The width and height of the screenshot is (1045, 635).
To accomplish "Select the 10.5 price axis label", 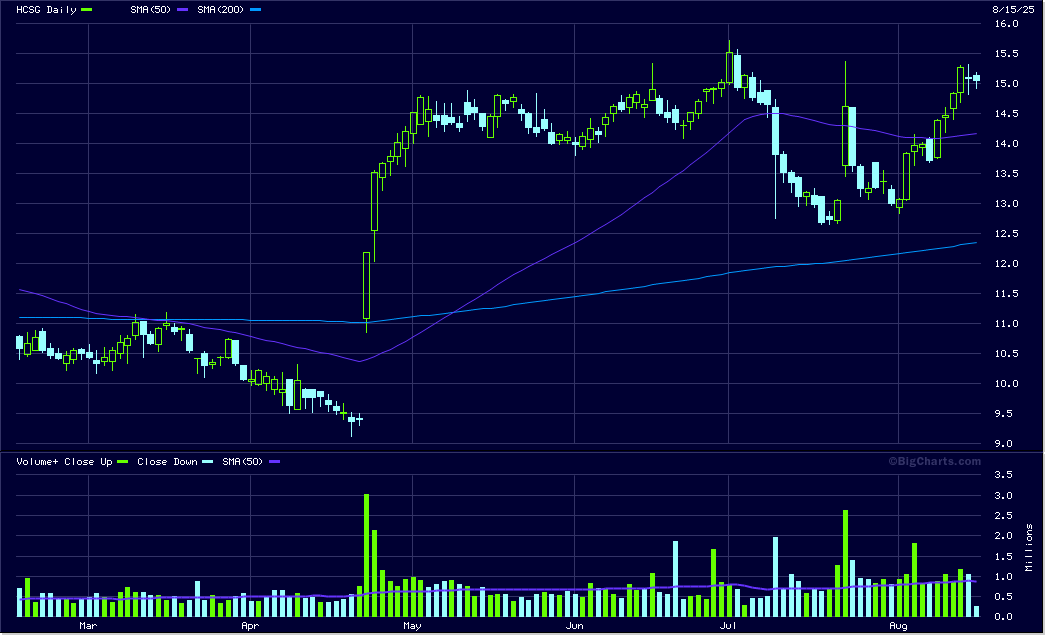I will point(1006,354).
